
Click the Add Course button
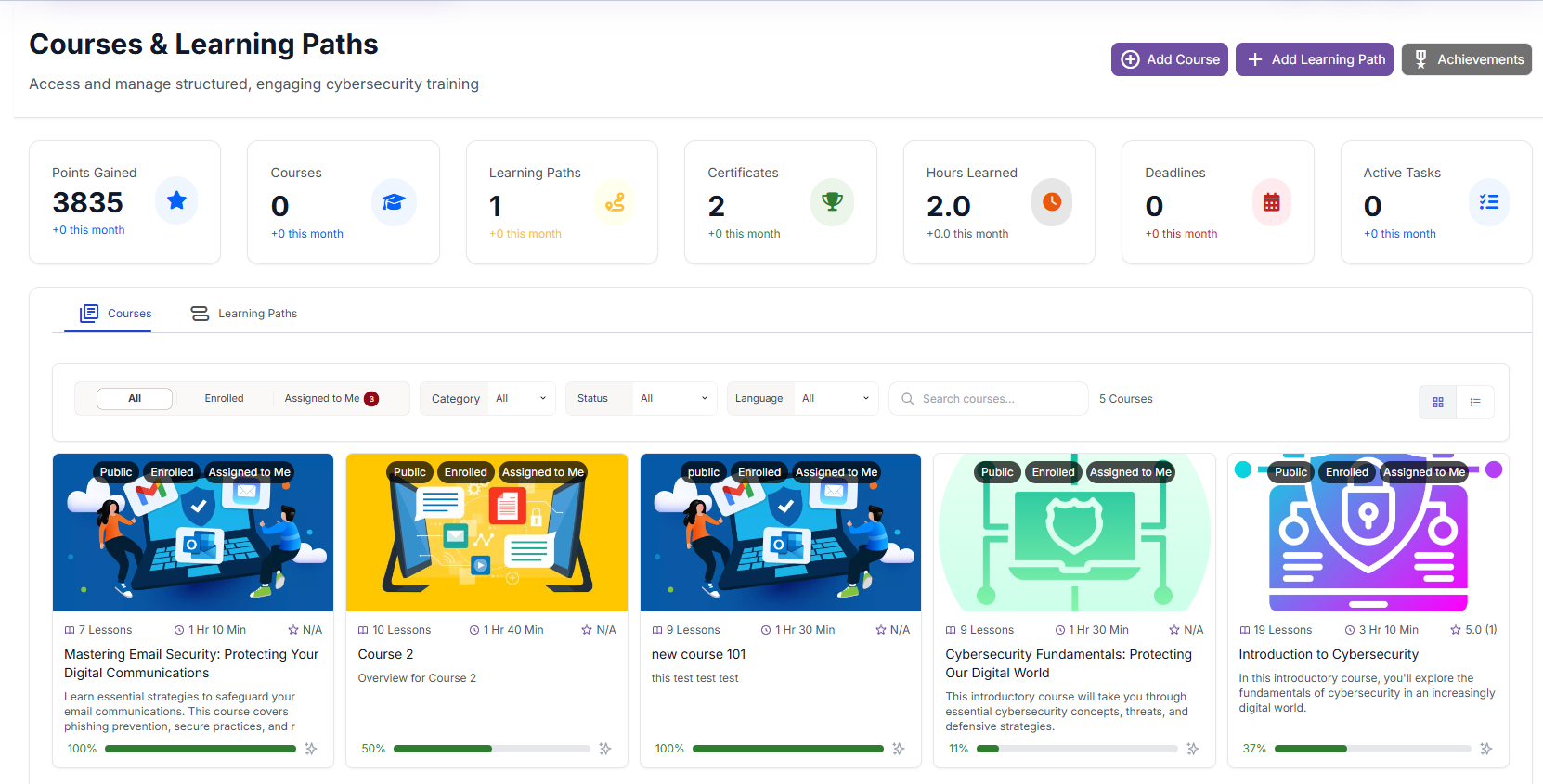1170,59
